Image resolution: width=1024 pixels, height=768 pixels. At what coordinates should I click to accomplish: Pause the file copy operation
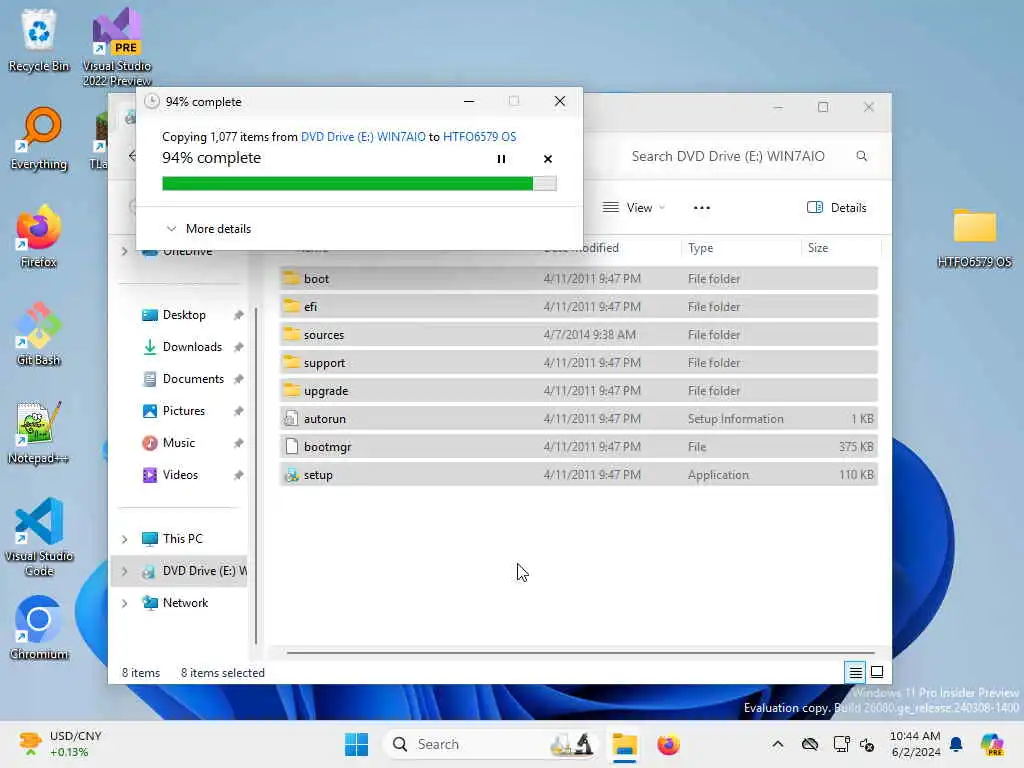click(501, 159)
